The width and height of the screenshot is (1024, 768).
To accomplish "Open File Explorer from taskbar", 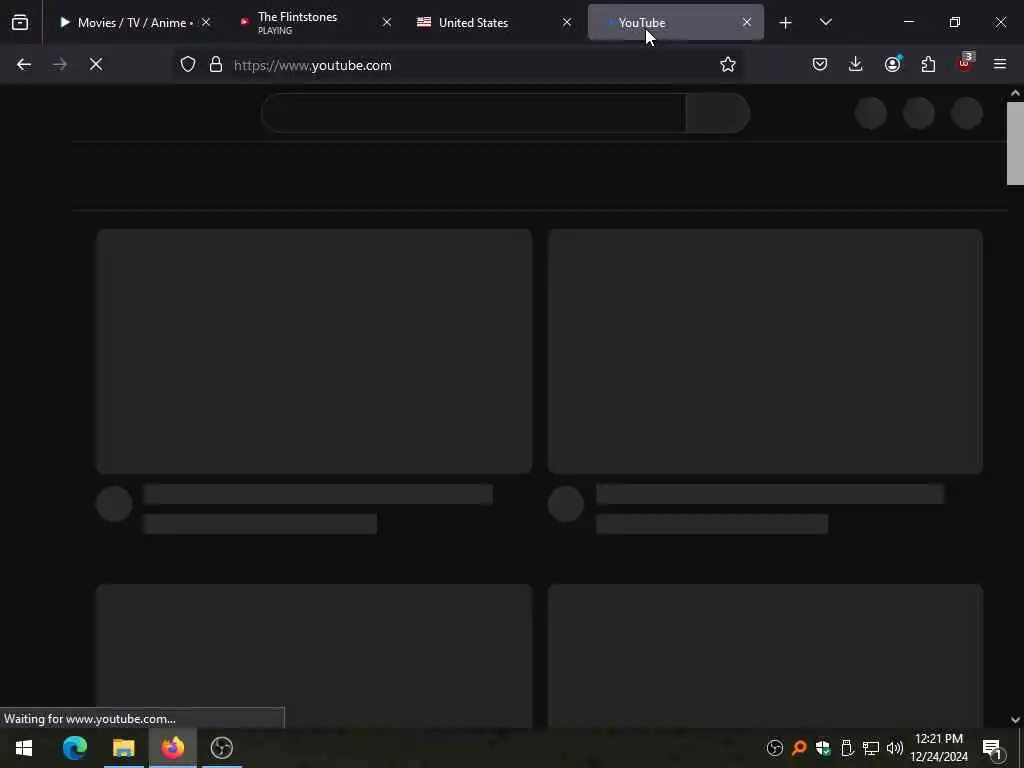I will click(123, 748).
